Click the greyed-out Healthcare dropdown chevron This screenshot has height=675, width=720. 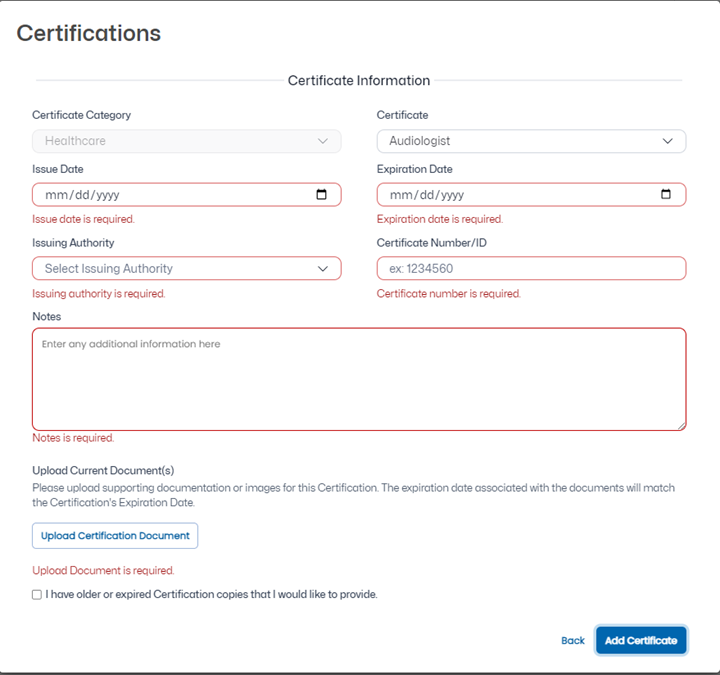tap(323, 142)
